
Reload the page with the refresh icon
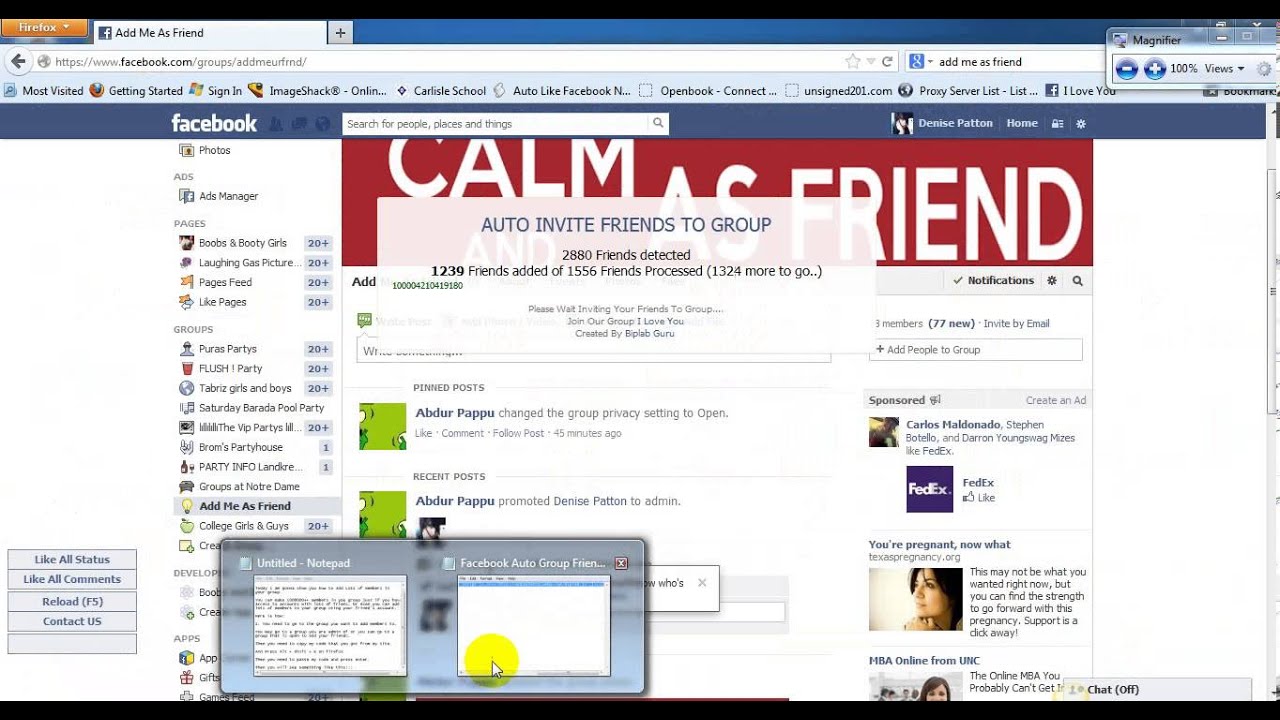pyautogui.click(x=886, y=61)
